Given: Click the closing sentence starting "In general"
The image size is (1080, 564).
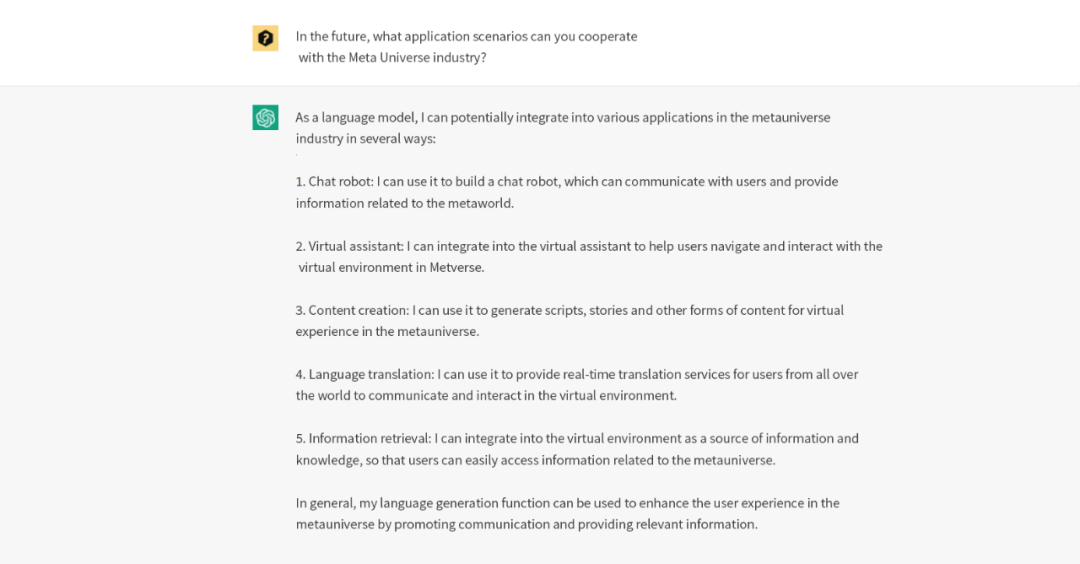Looking at the screenshot, I should click(567, 503).
